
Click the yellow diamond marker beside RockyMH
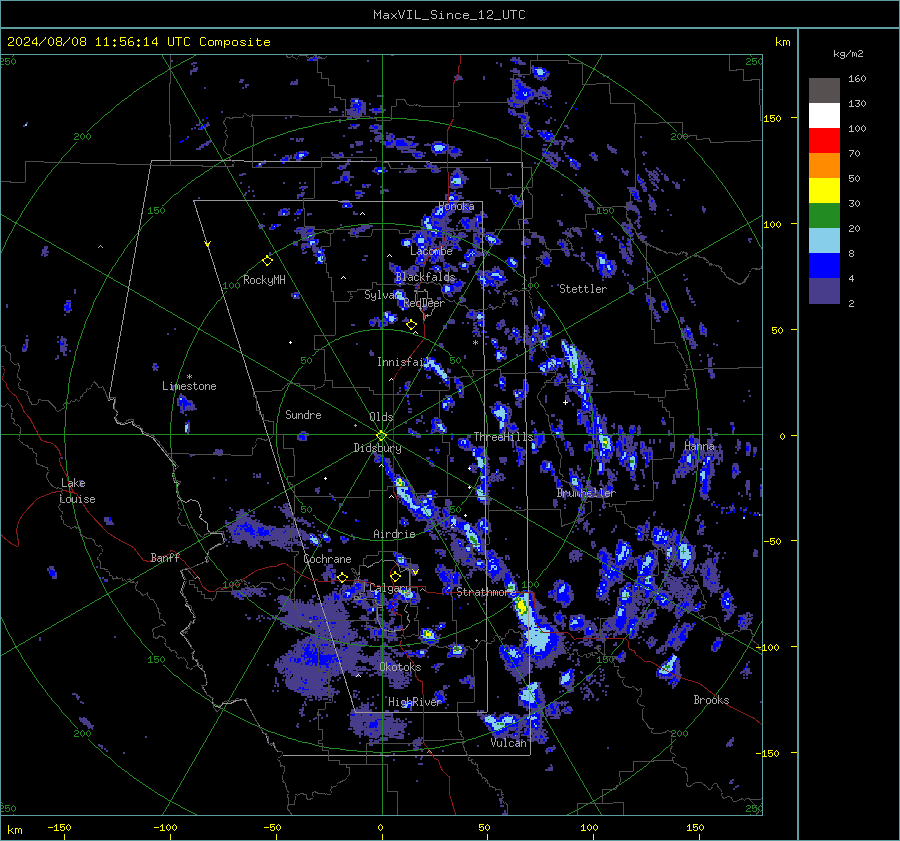coord(267,261)
